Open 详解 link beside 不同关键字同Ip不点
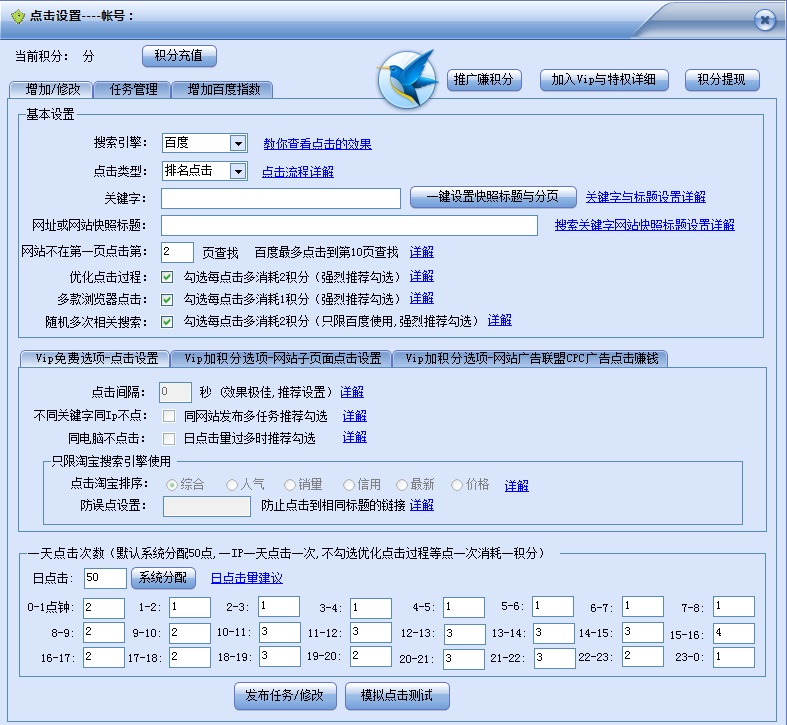787x725 pixels. pos(354,416)
